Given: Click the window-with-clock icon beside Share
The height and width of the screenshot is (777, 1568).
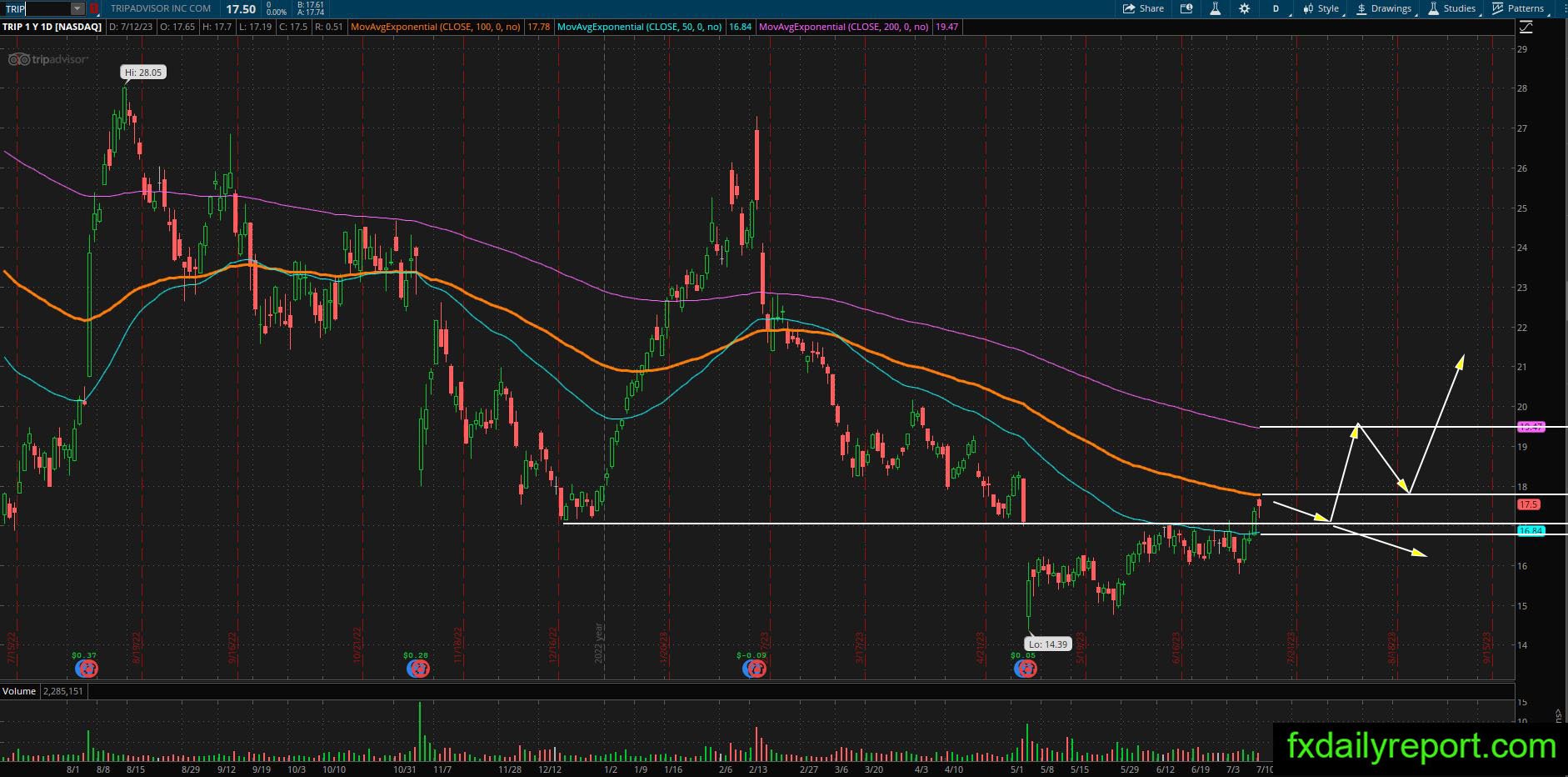Looking at the screenshot, I should click(1186, 8).
